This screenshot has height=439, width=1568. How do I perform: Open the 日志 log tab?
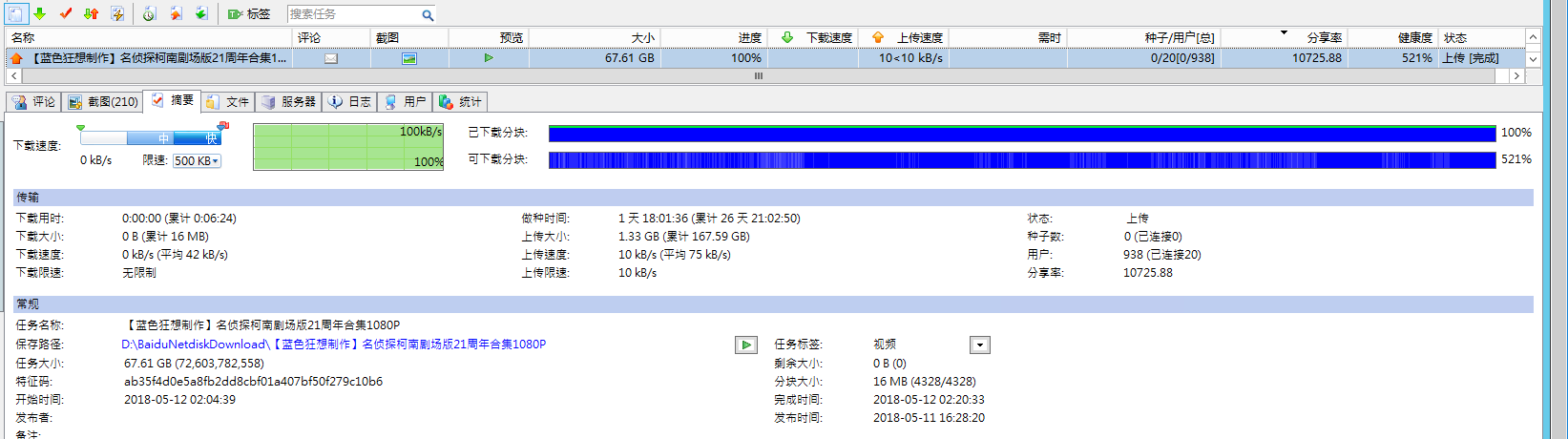click(349, 101)
